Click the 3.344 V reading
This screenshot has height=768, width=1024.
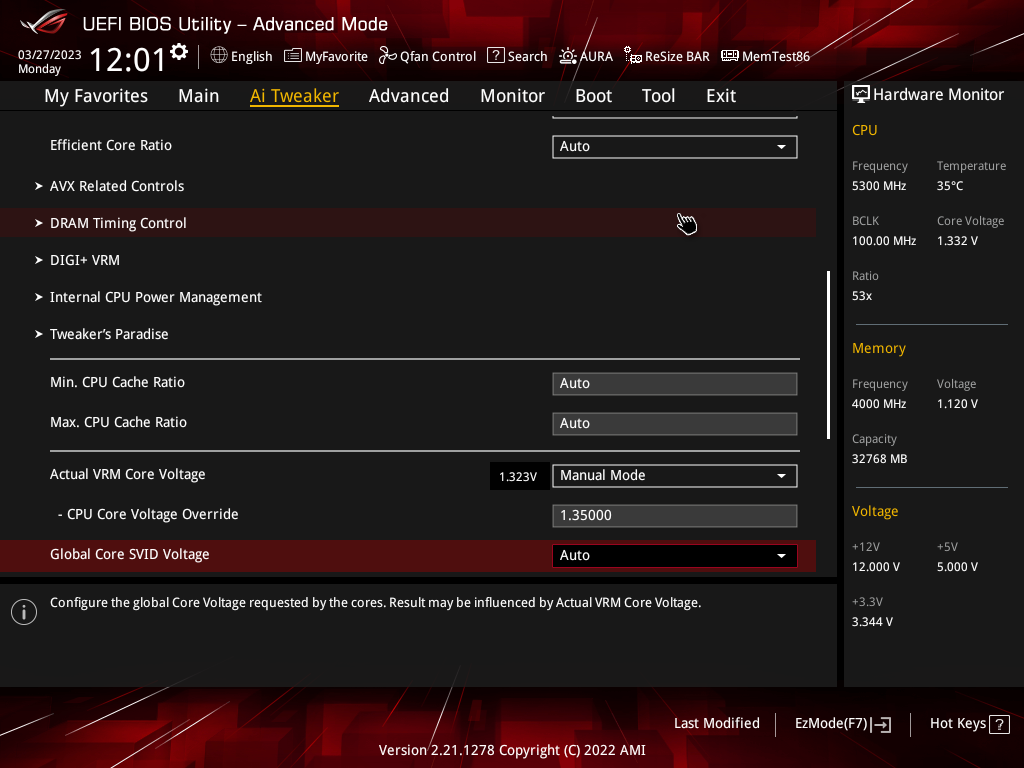tap(872, 622)
